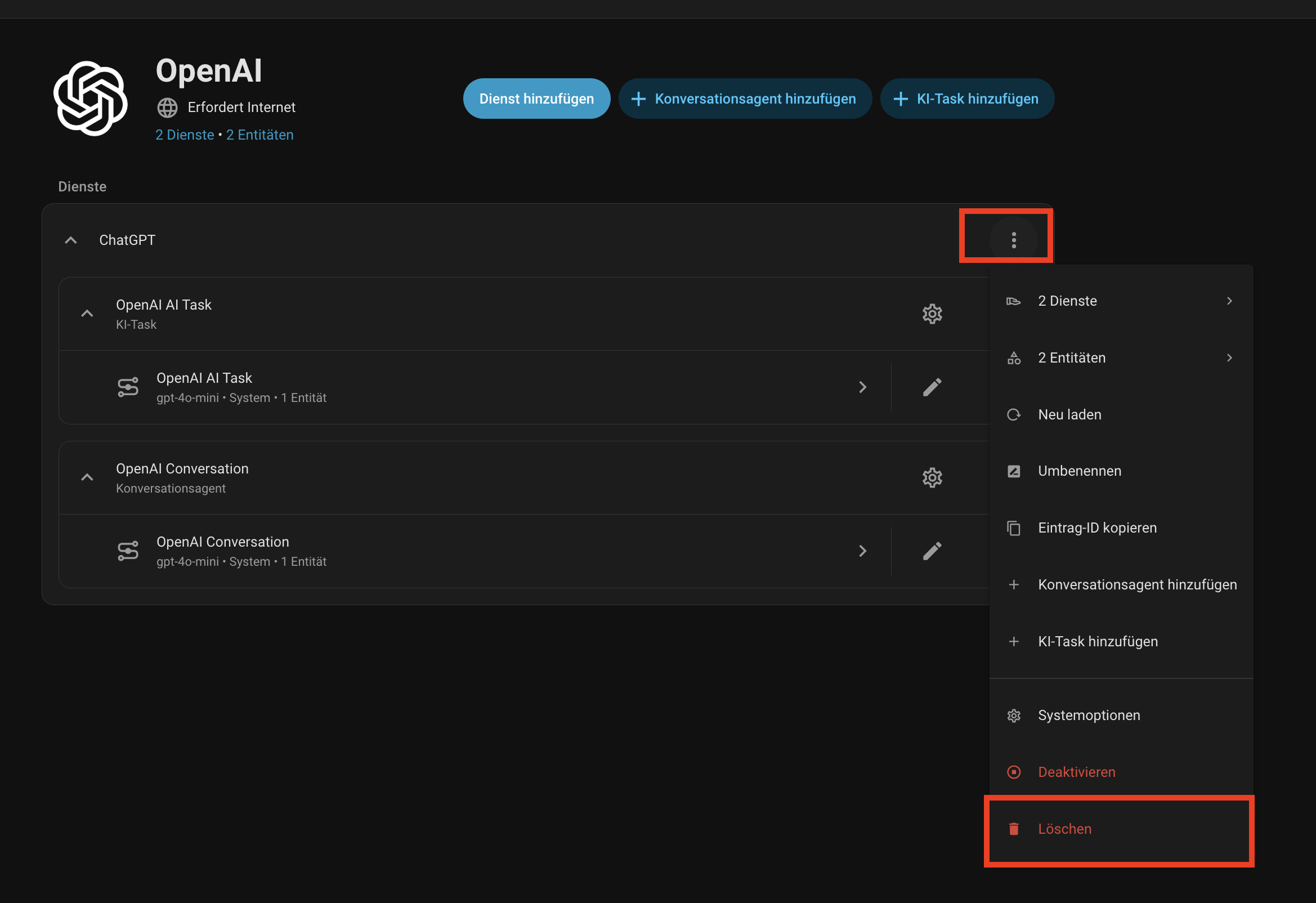The width and height of the screenshot is (1316, 903).
Task: Edit OpenAI Conversation with pencil icon
Action: [x=932, y=551]
